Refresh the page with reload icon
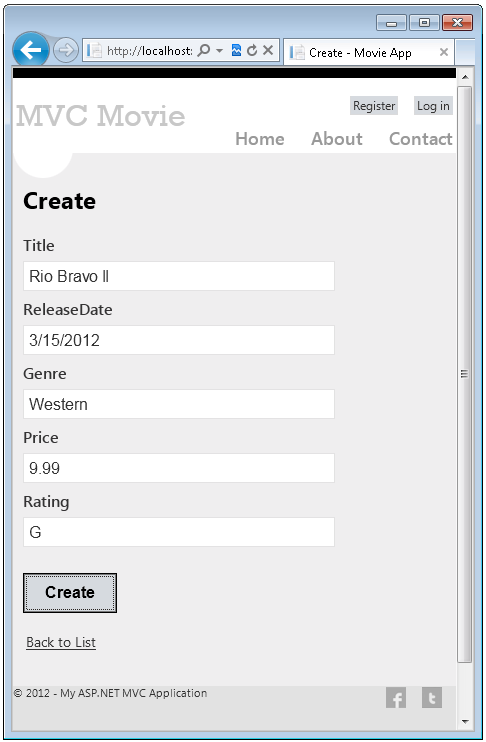 (252, 50)
